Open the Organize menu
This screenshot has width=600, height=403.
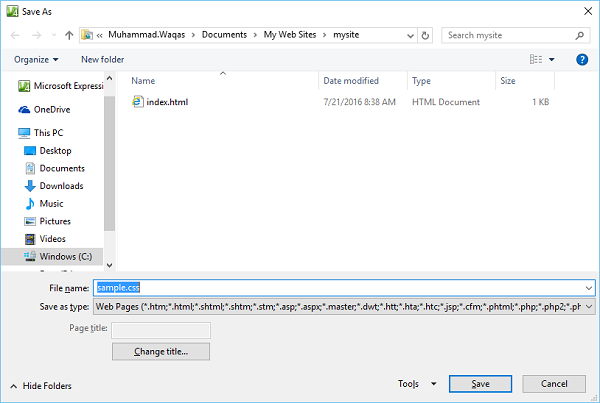36,60
